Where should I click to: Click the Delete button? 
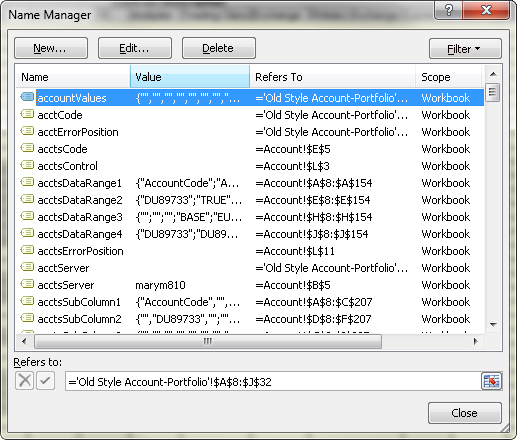click(219, 48)
